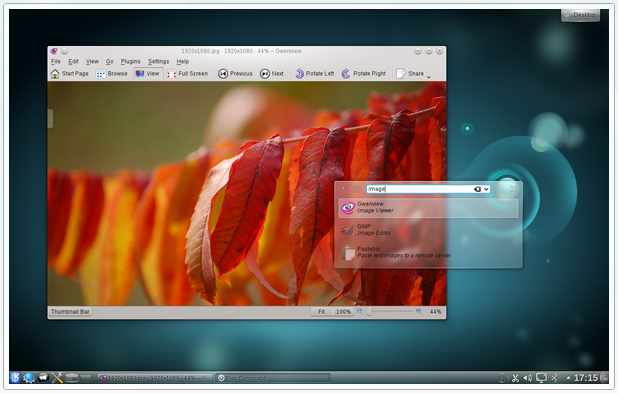Show hidden tray icons arrow

pos(568,378)
